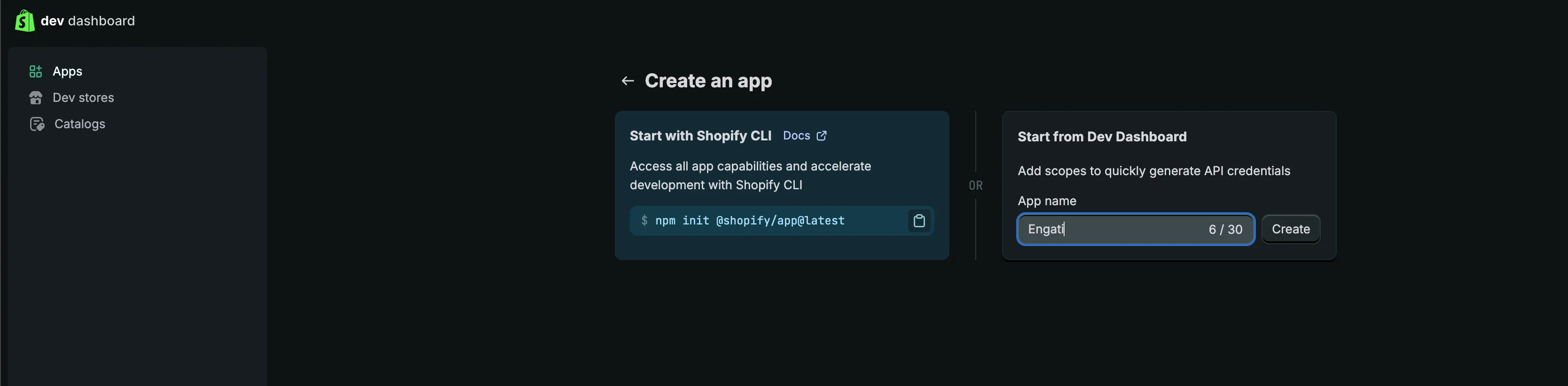
Task: Click the 'Start with Shopify CLI' heading
Action: coord(701,136)
